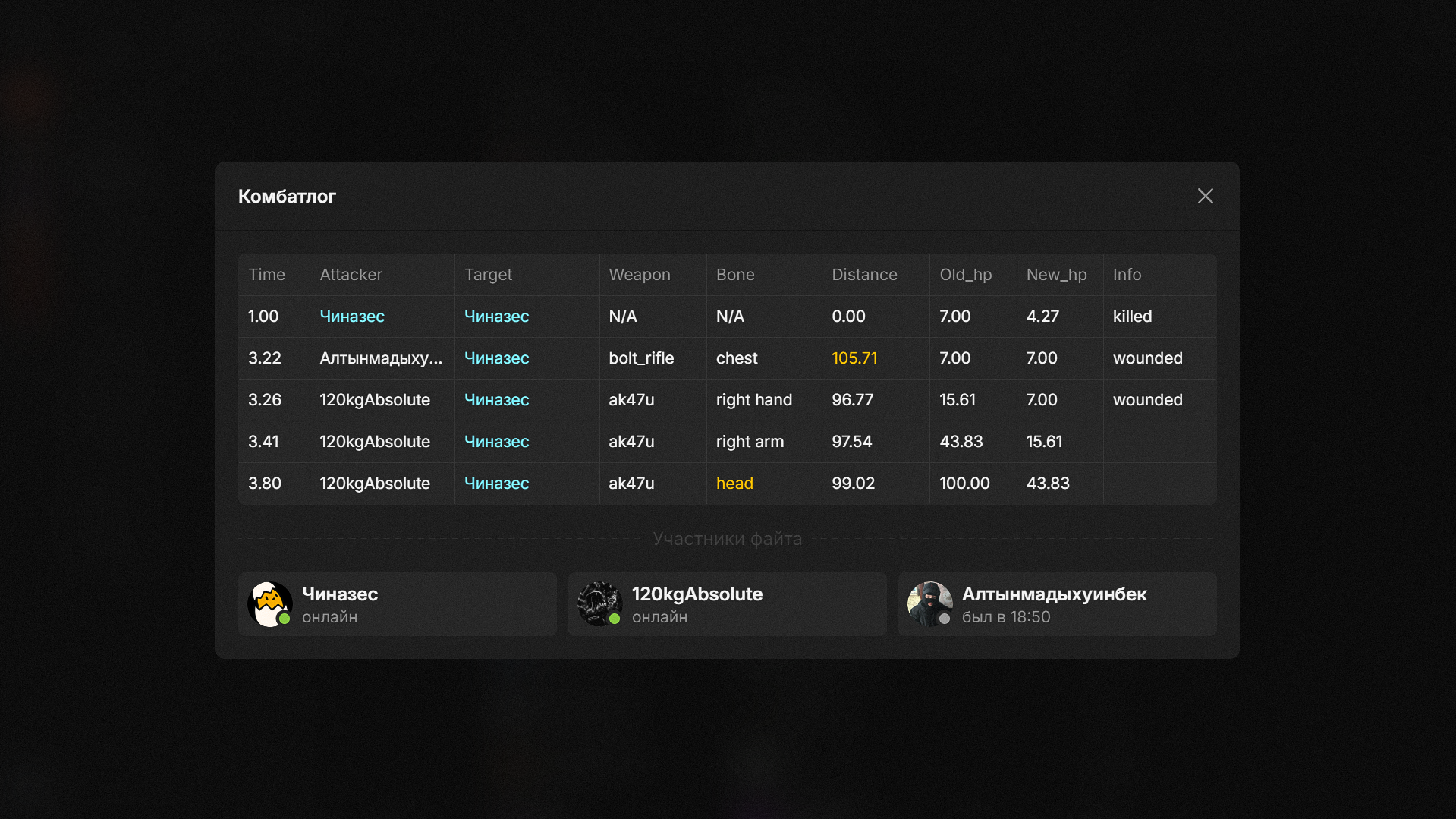Click 120kgAbsolute attacker in row 3.41

pos(375,442)
